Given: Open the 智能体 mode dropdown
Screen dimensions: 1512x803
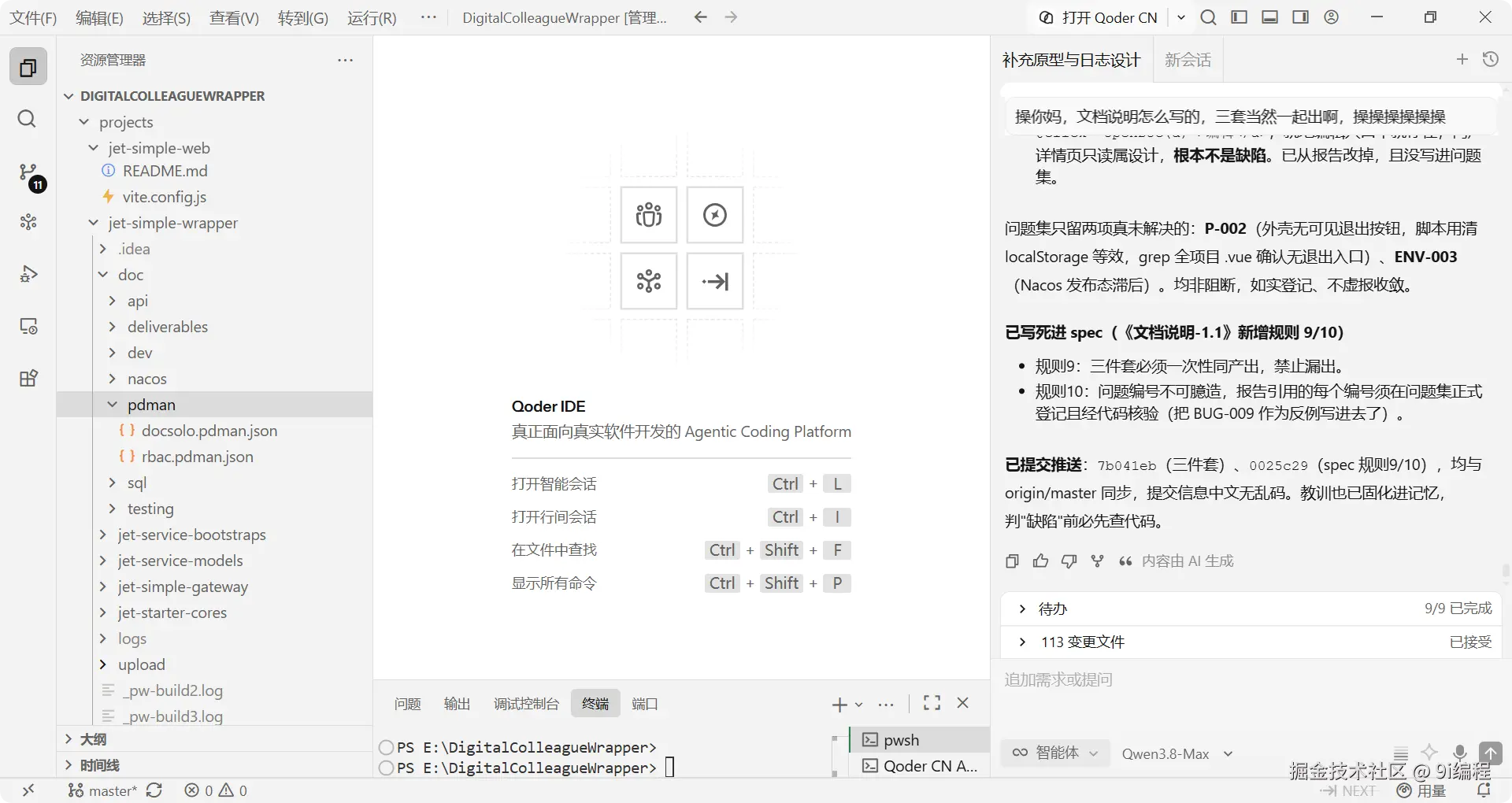Looking at the screenshot, I should 1055,753.
